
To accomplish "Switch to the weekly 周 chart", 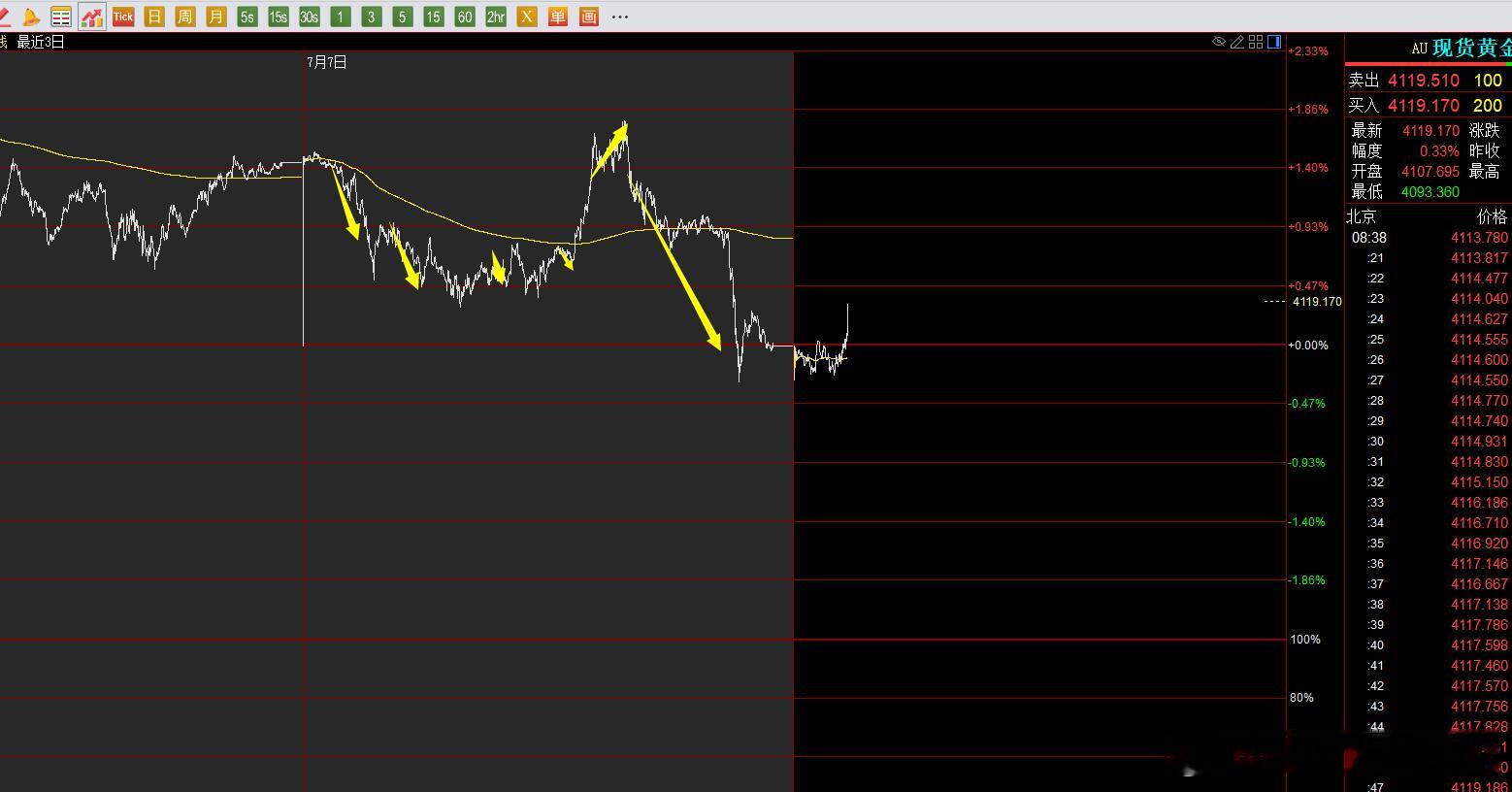I will pyautogui.click(x=185, y=16).
